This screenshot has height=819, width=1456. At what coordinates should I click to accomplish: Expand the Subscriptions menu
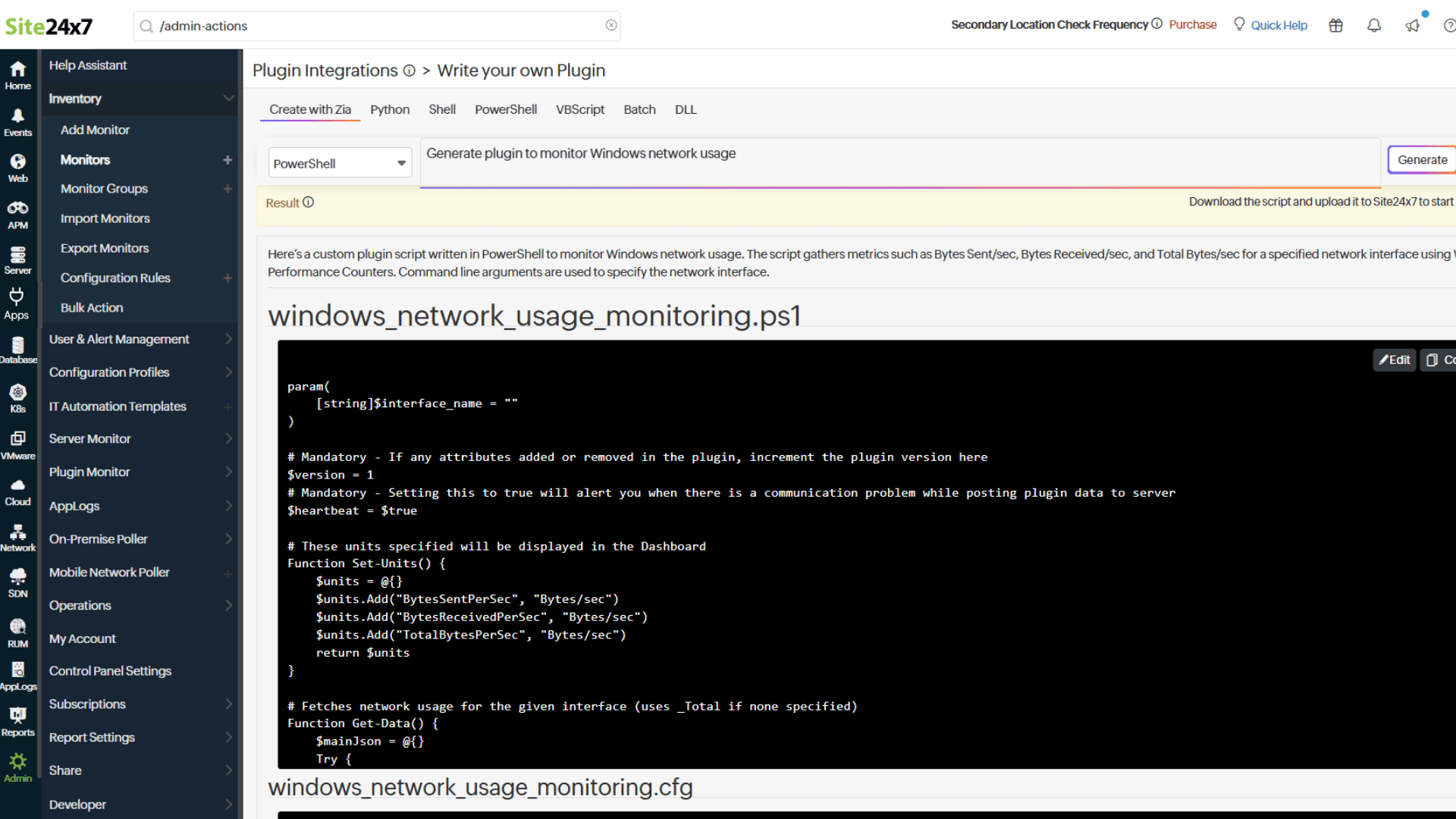click(228, 704)
